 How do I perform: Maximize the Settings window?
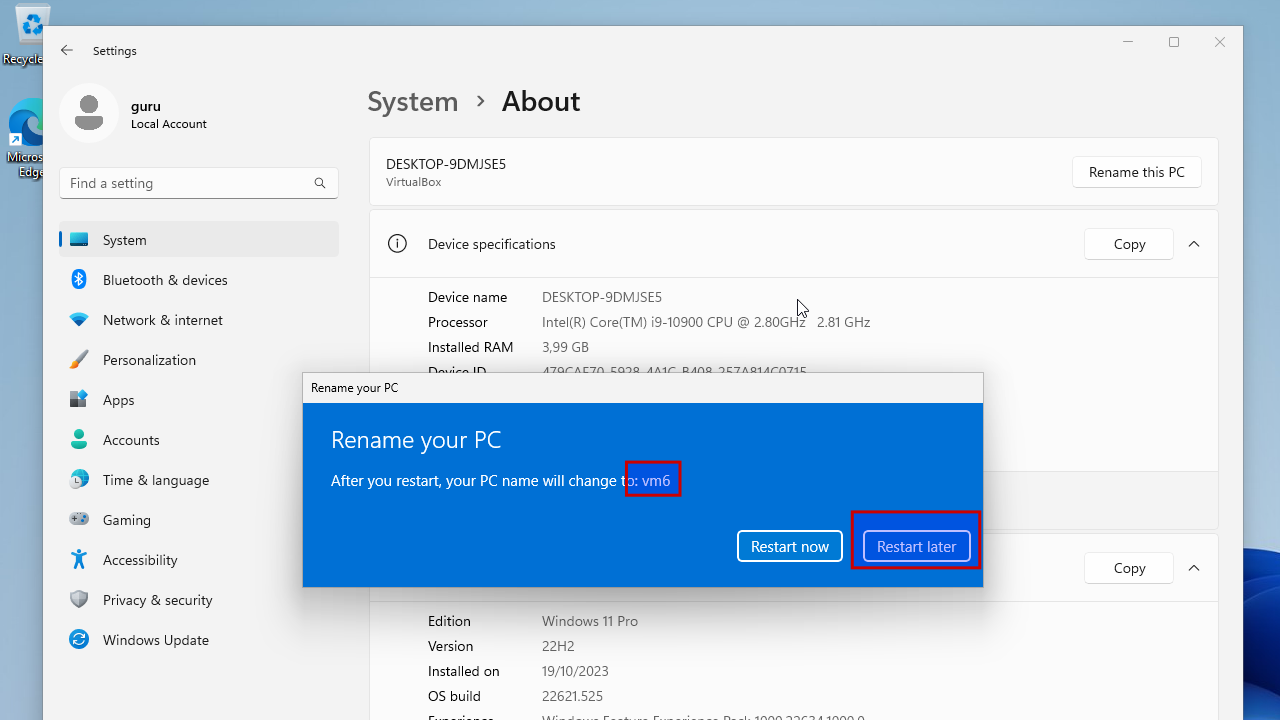pyautogui.click(x=1174, y=42)
